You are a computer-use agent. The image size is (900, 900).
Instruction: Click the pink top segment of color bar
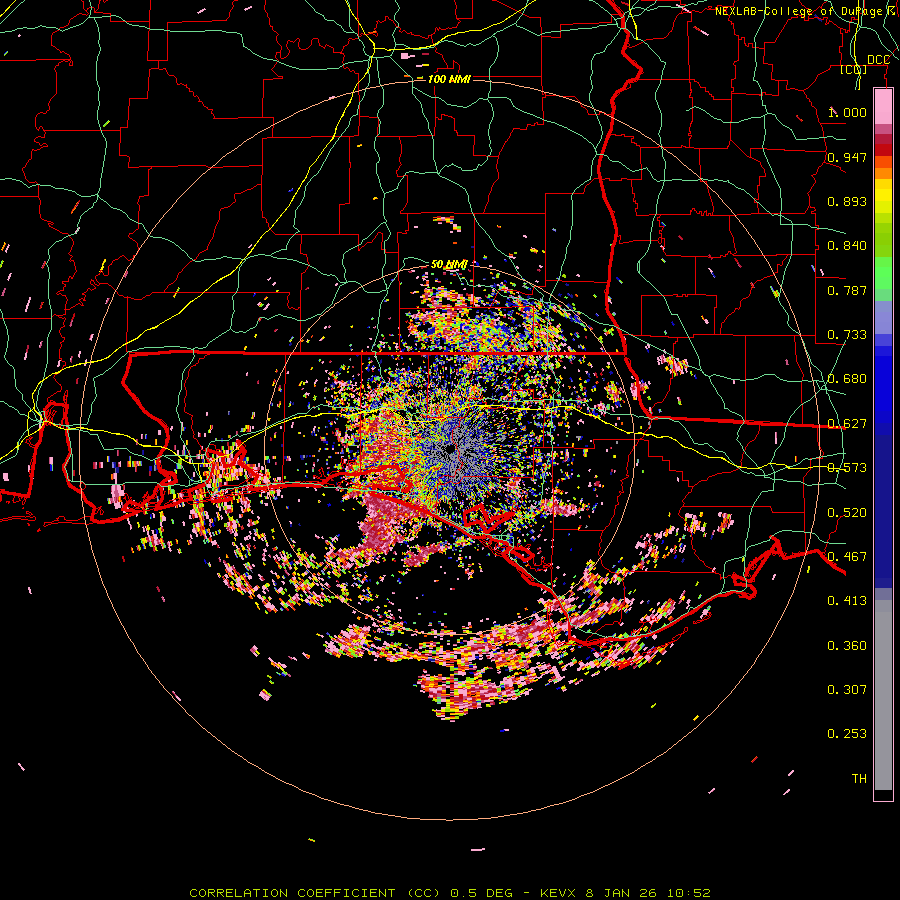click(x=883, y=106)
